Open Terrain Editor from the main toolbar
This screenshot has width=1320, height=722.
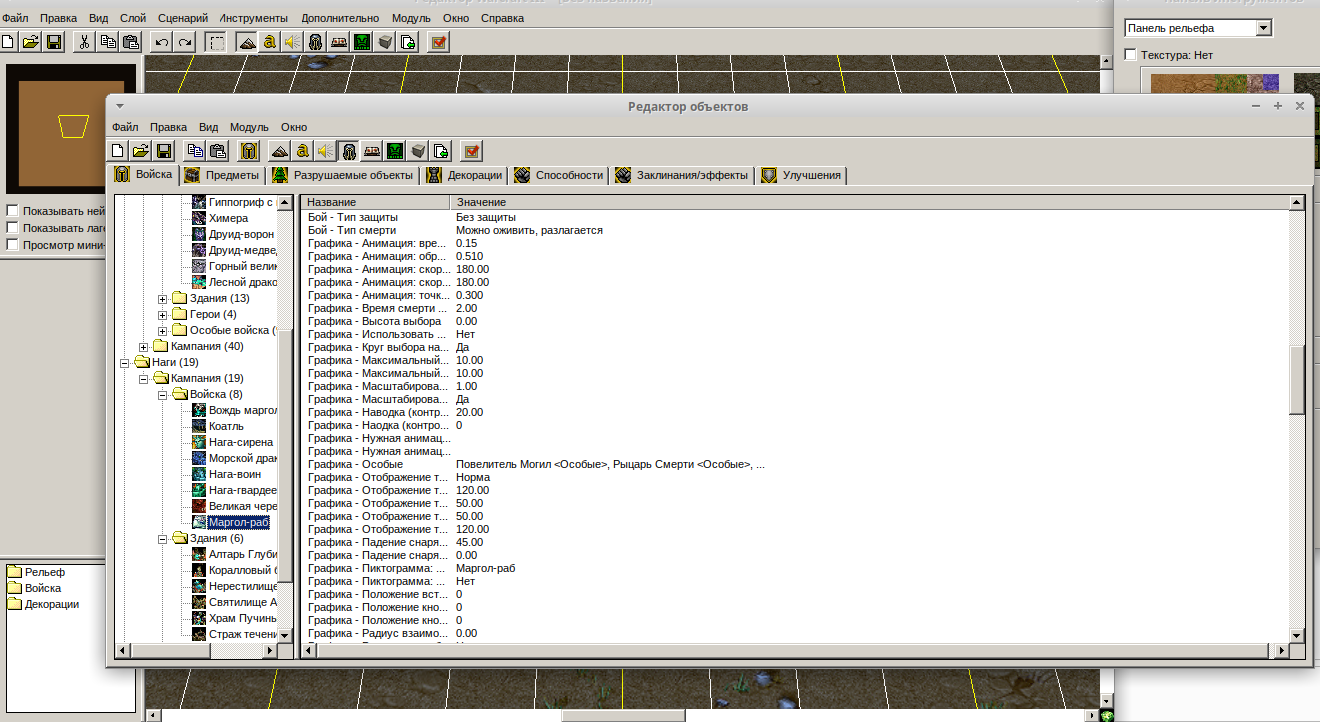[246, 42]
